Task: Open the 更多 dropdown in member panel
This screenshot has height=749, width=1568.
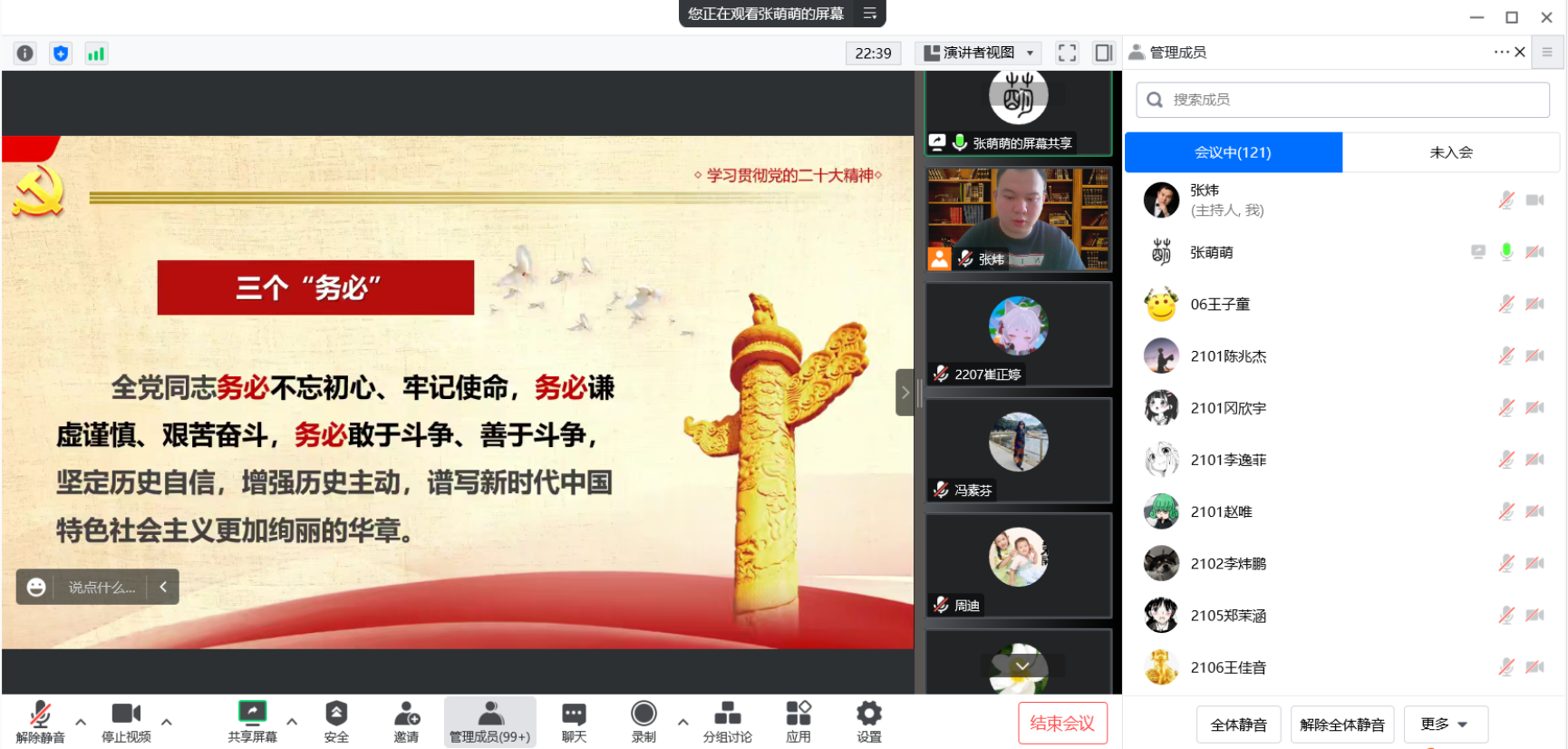Action: pos(1445,725)
